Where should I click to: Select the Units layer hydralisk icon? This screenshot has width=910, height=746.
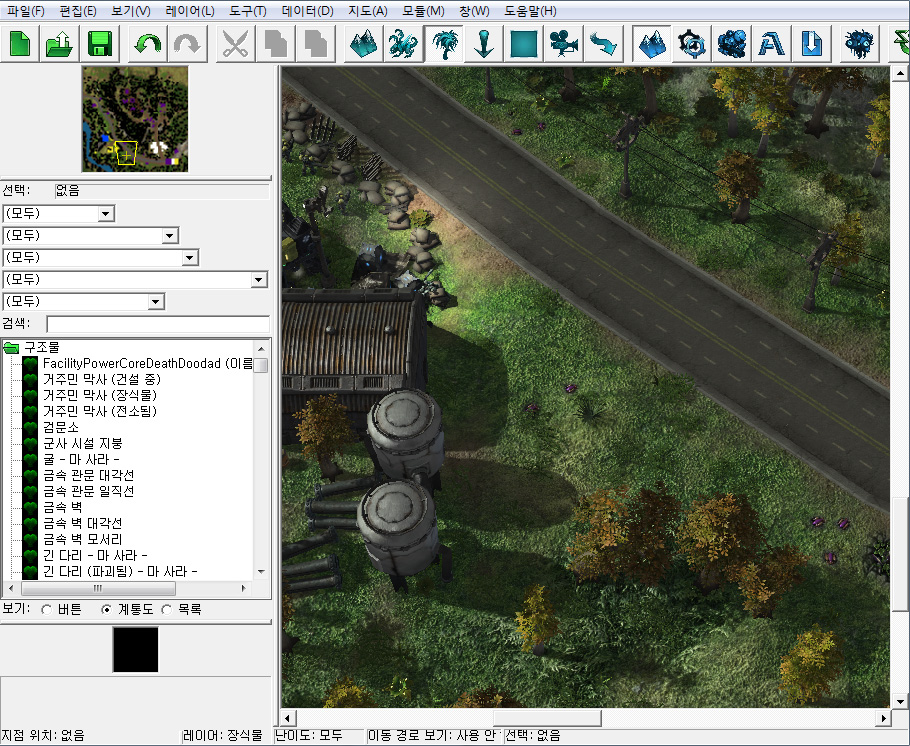coord(403,44)
